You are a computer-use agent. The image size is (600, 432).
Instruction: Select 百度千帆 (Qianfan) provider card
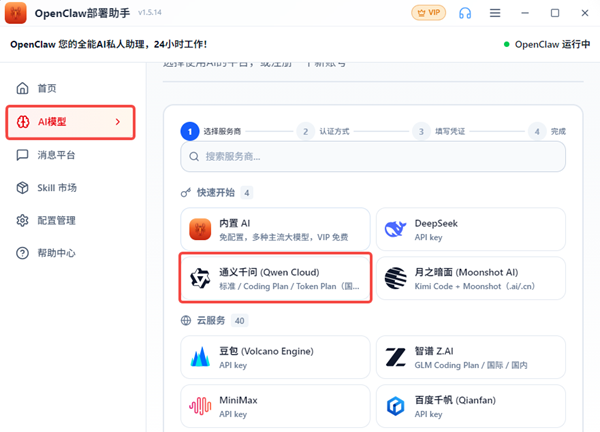471,406
